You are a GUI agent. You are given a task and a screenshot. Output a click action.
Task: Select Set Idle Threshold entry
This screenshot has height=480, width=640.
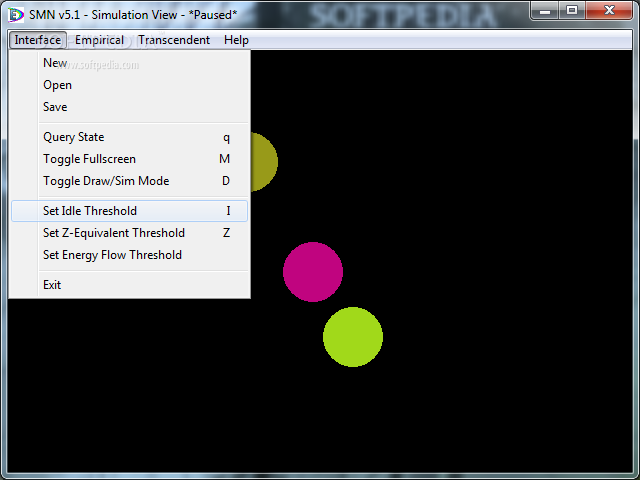coord(129,211)
